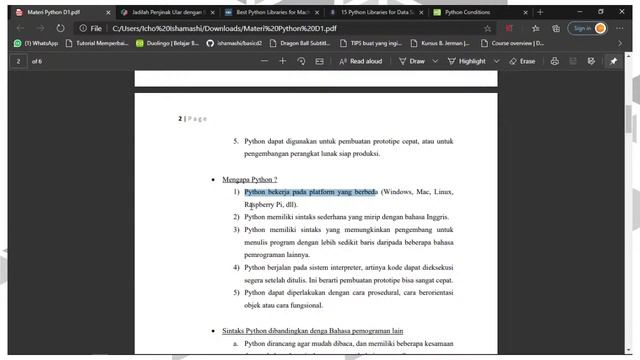Zoom in the PDF with plus
The height and width of the screenshot is (360, 640).
pos(282,61)
